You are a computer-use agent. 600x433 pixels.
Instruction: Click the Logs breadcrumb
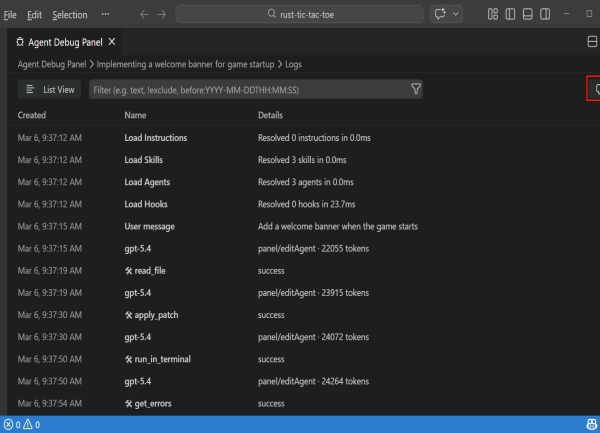(x=293, y=64)
